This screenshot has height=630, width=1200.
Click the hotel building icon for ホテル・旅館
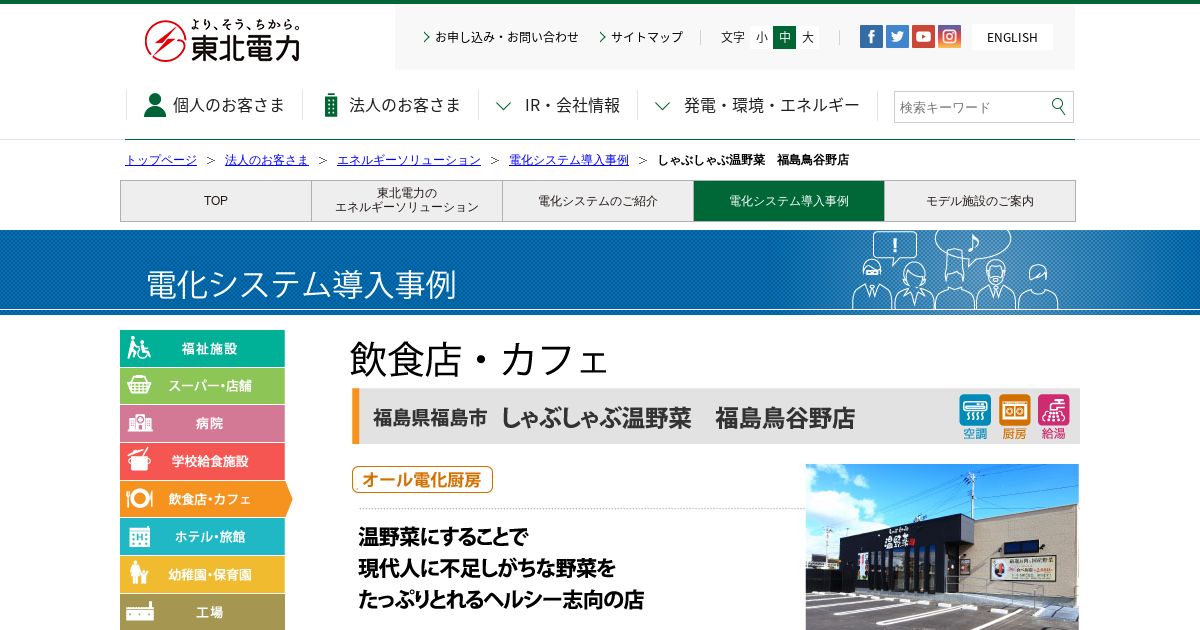coord(139,536)
